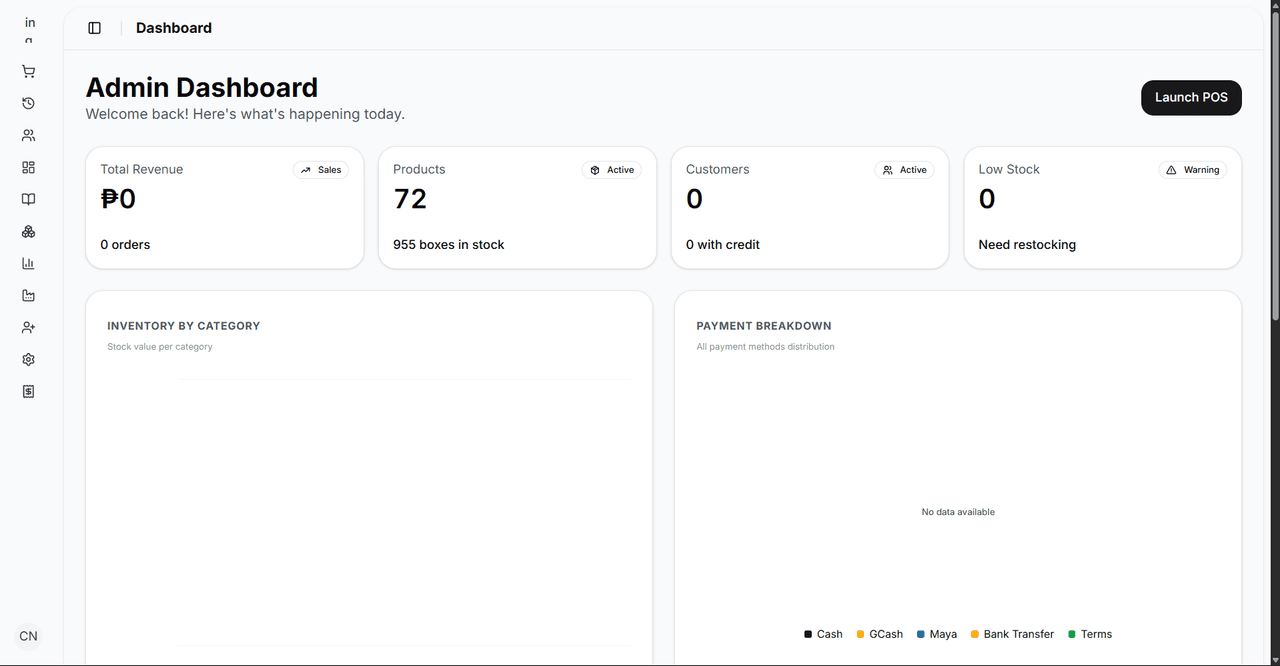Open the dollar receipt sidebar icon
This screenshot has width=1280, height=666.
[x=28, y=391]
